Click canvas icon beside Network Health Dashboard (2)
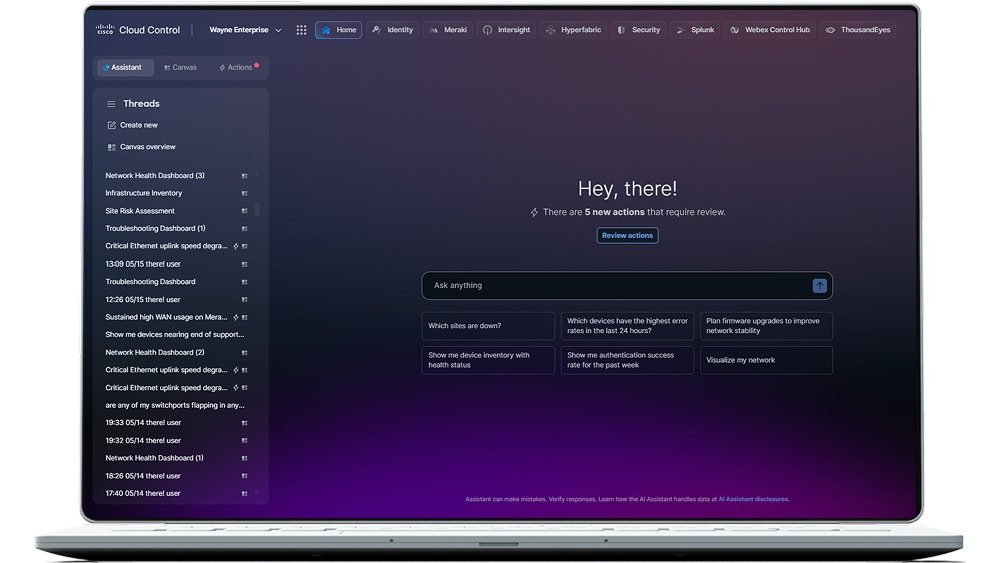The image size is (1000, 563). point(244,353)
